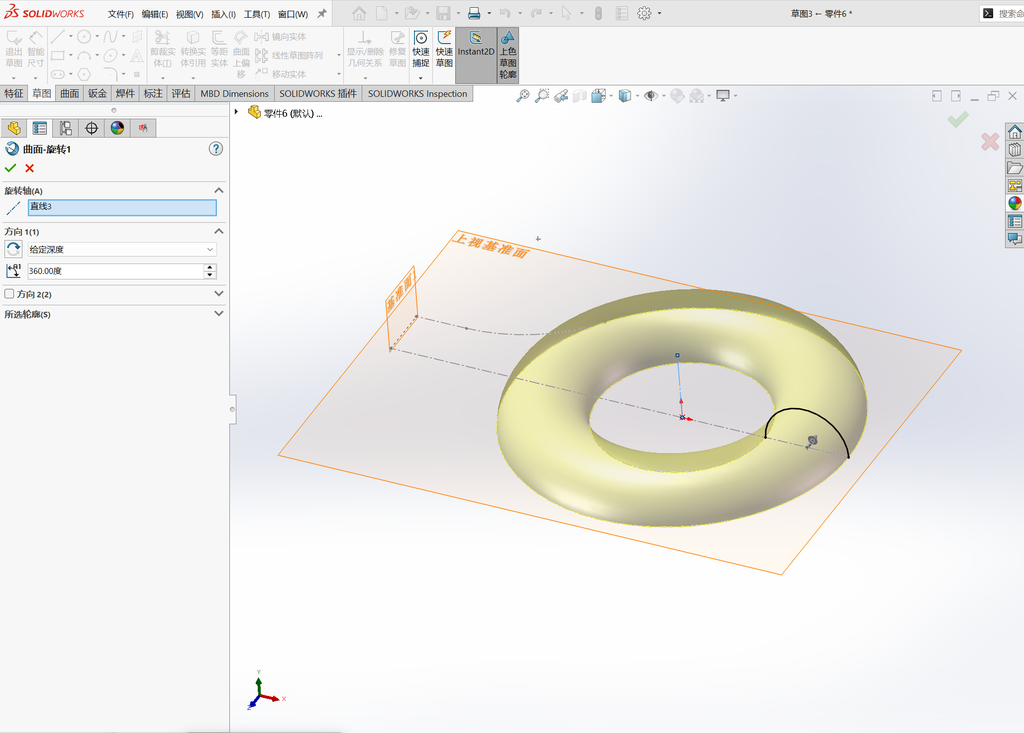Click 直线3 rotation axis selection box

coord(122,208)
